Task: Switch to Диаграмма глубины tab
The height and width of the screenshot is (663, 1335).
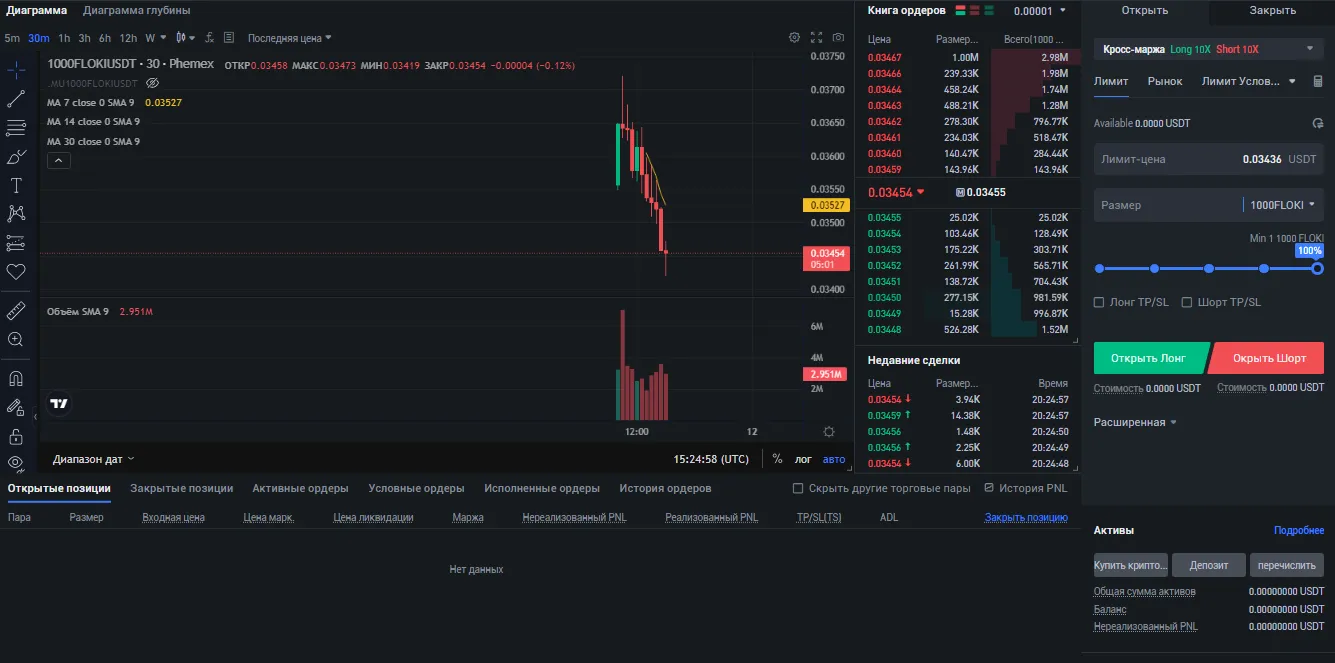Action: [x=137, y=10]
